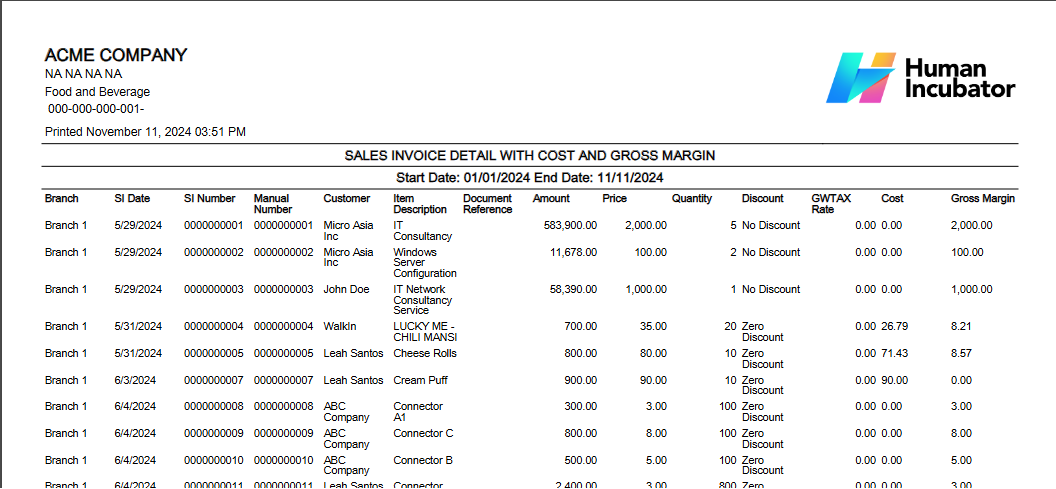Select the Cheese Rolls item description
The height and width of the screenshot is (489, 1056).
pos(425,353)
